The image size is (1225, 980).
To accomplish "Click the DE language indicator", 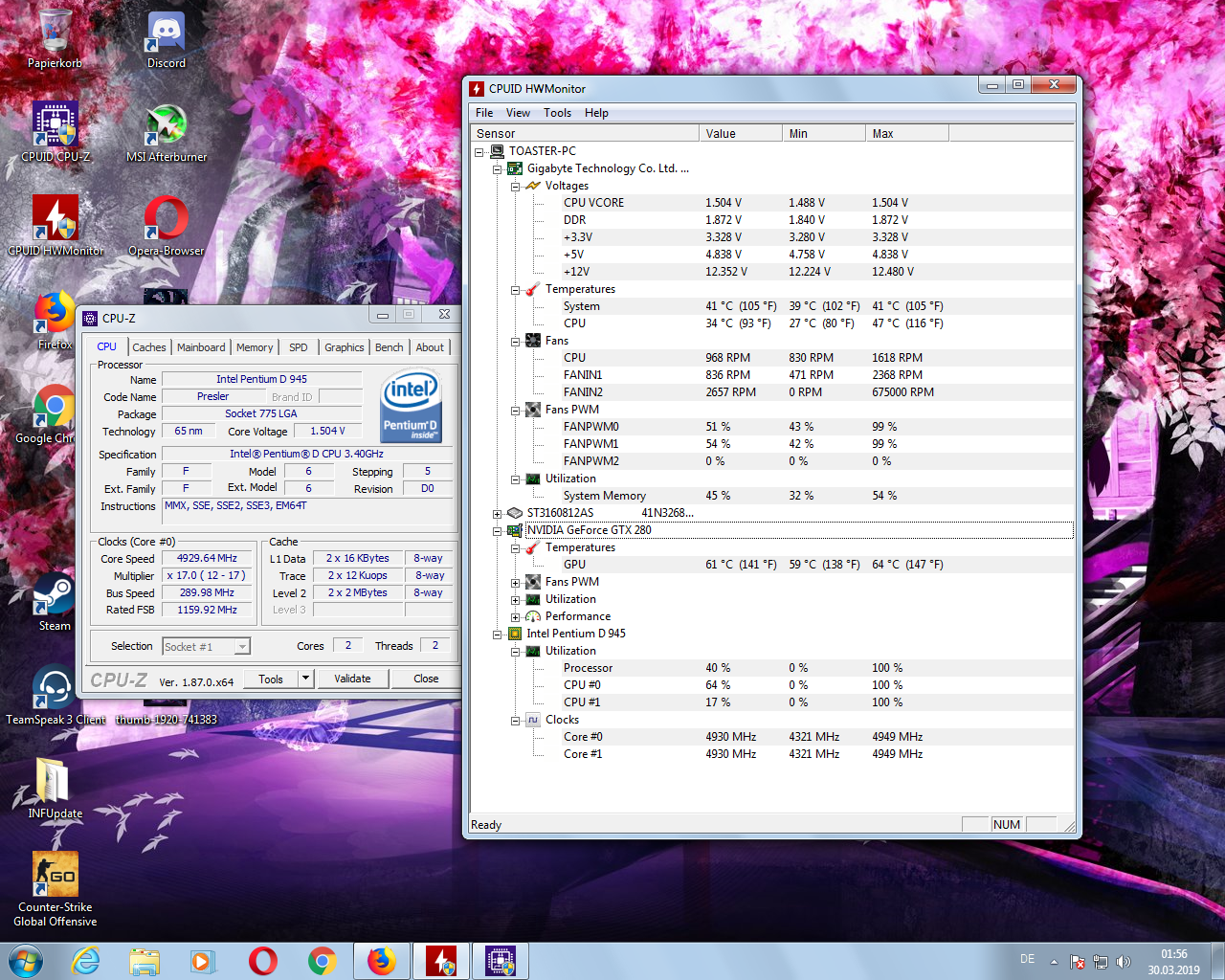I will (x=1027, y=959).
